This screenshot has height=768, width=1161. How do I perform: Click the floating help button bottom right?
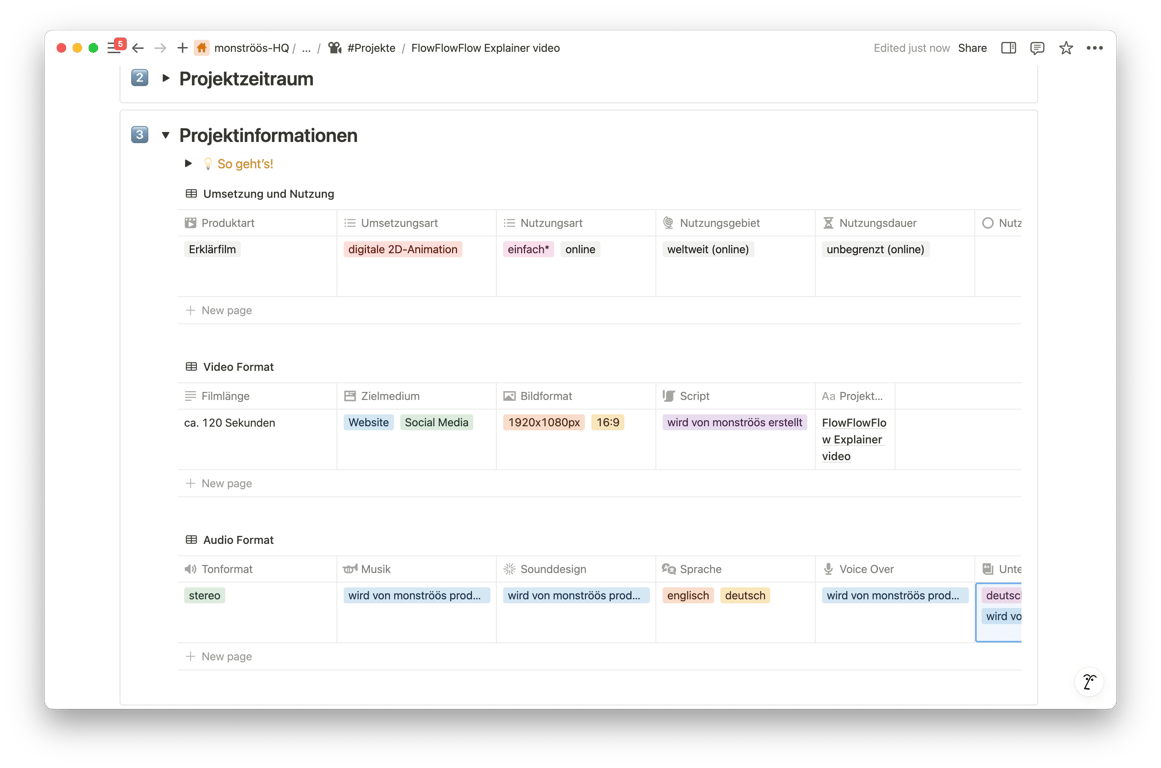click(1089, 683)
